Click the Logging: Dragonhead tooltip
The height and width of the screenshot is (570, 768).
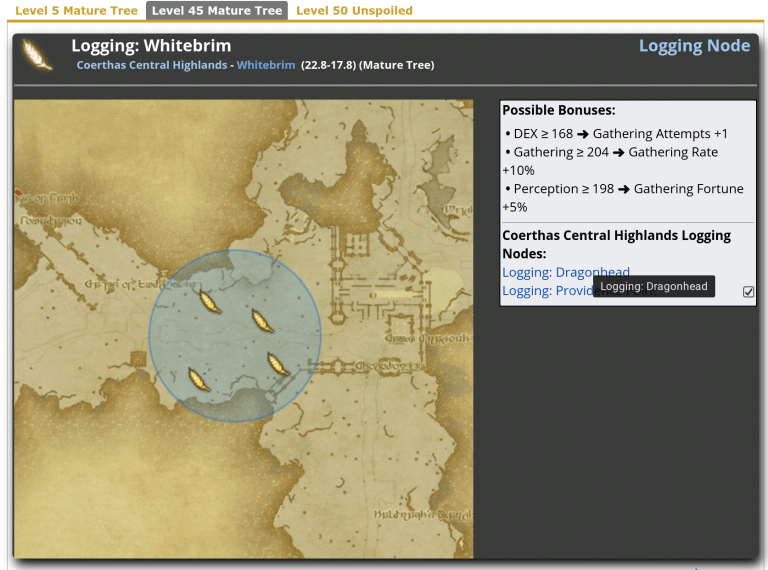pos(654,286)
